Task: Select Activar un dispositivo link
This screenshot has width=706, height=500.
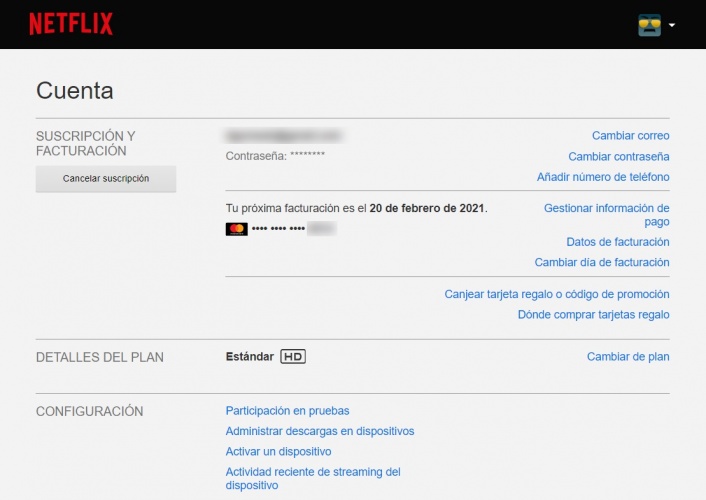Action: click(278, 451)
